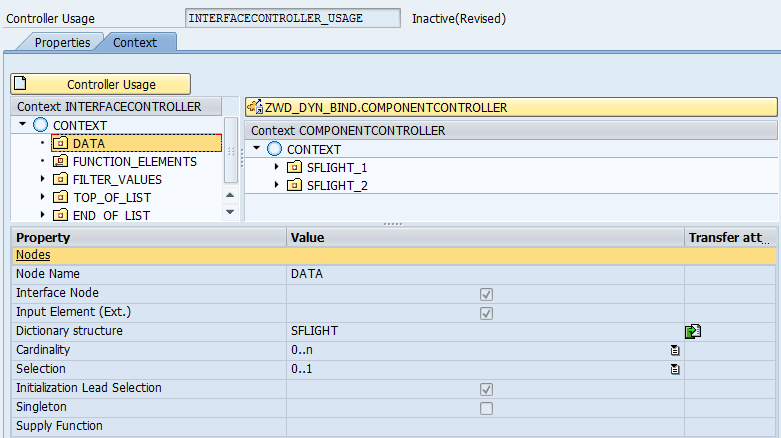Collapse the INTERFACECONTROLLER CONTEXT root node
This screenshot has height=438, width=781.
[22, 124]
